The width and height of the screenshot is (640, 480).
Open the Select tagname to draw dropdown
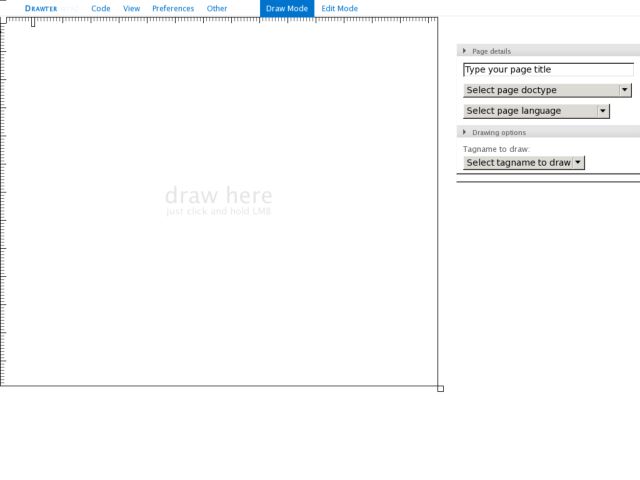(x=524, y=162)
